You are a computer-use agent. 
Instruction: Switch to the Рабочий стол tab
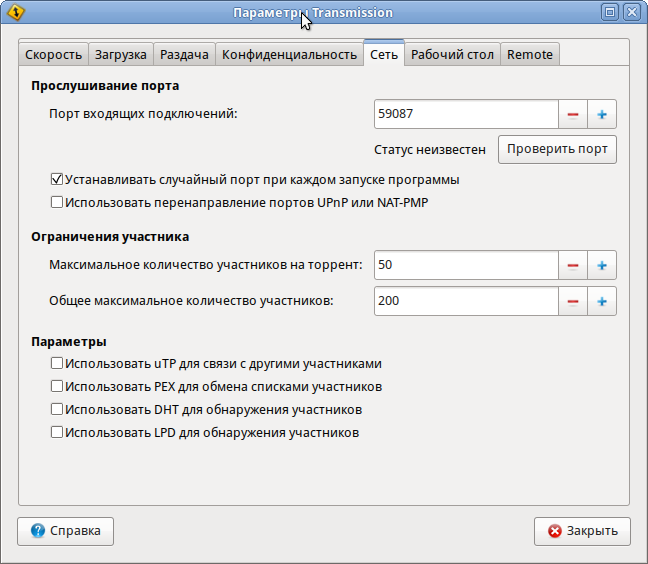pos(452,55)
